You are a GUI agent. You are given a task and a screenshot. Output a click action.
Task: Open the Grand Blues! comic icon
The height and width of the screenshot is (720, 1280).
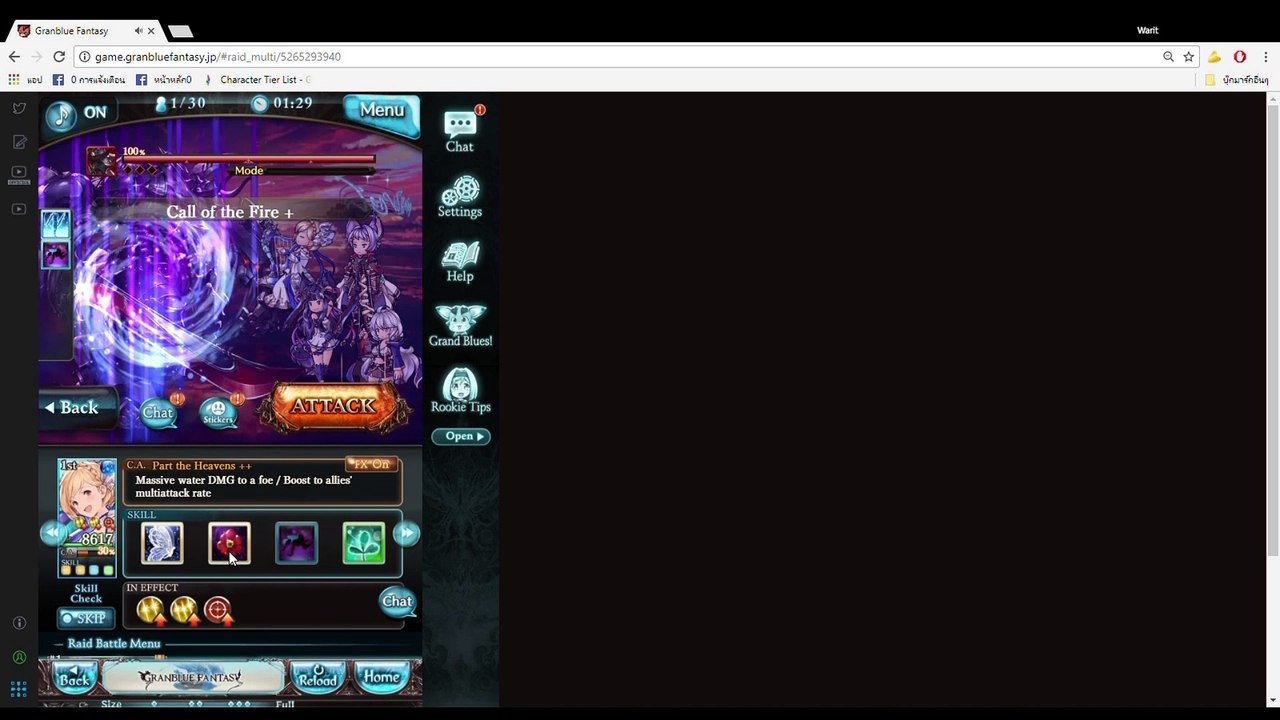click(x=460, y=326)
